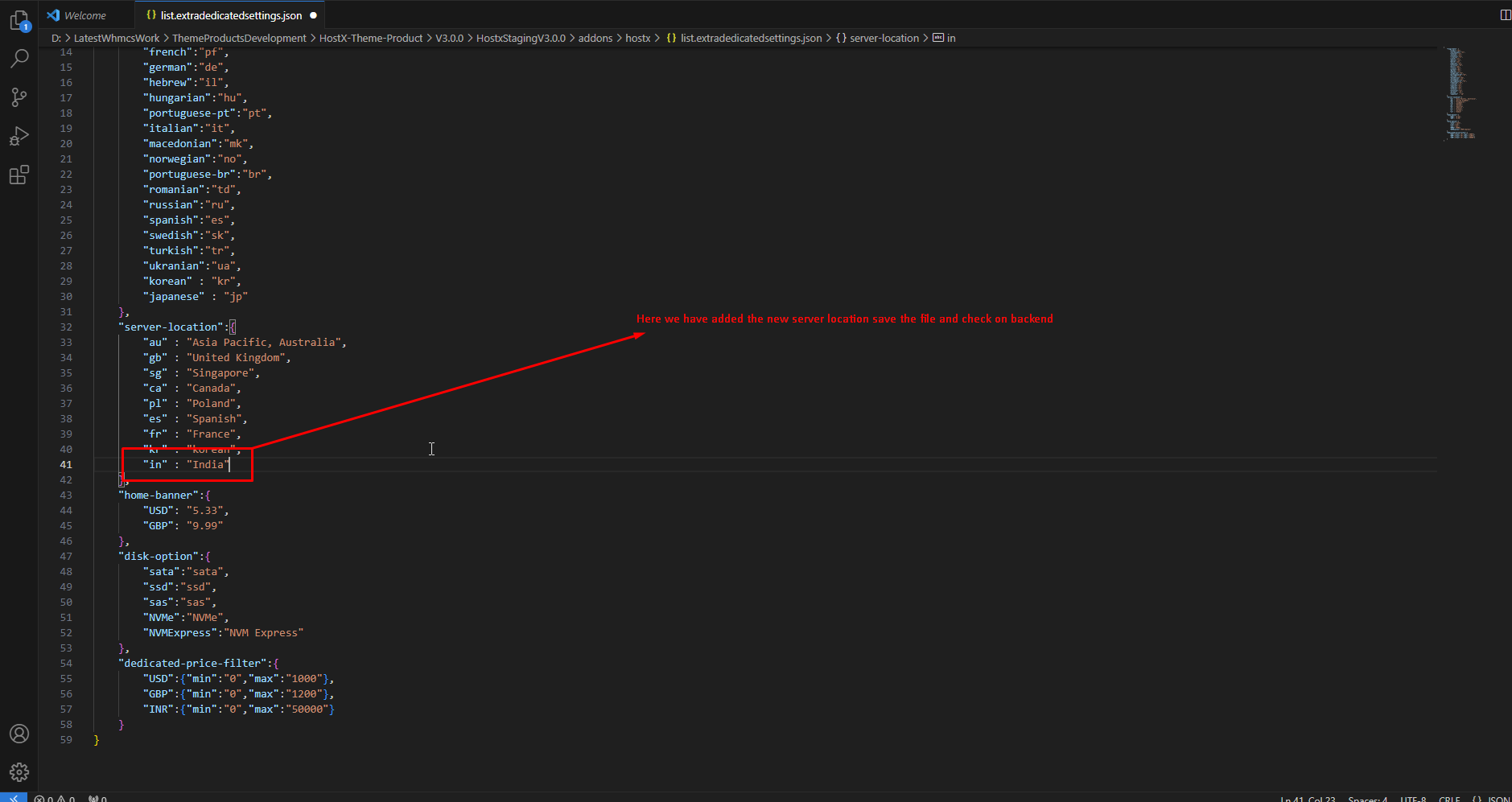The image size is (1512, 802).
Task: Click the Accounts icon in activity bar
Action: (19, 734)
